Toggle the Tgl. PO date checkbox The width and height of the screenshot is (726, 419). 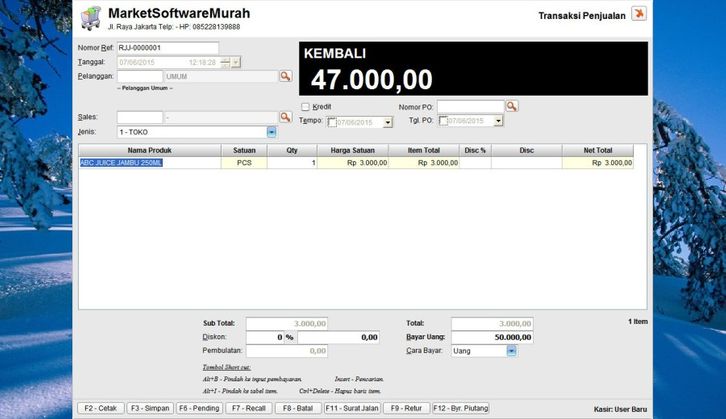coord(443,121)
